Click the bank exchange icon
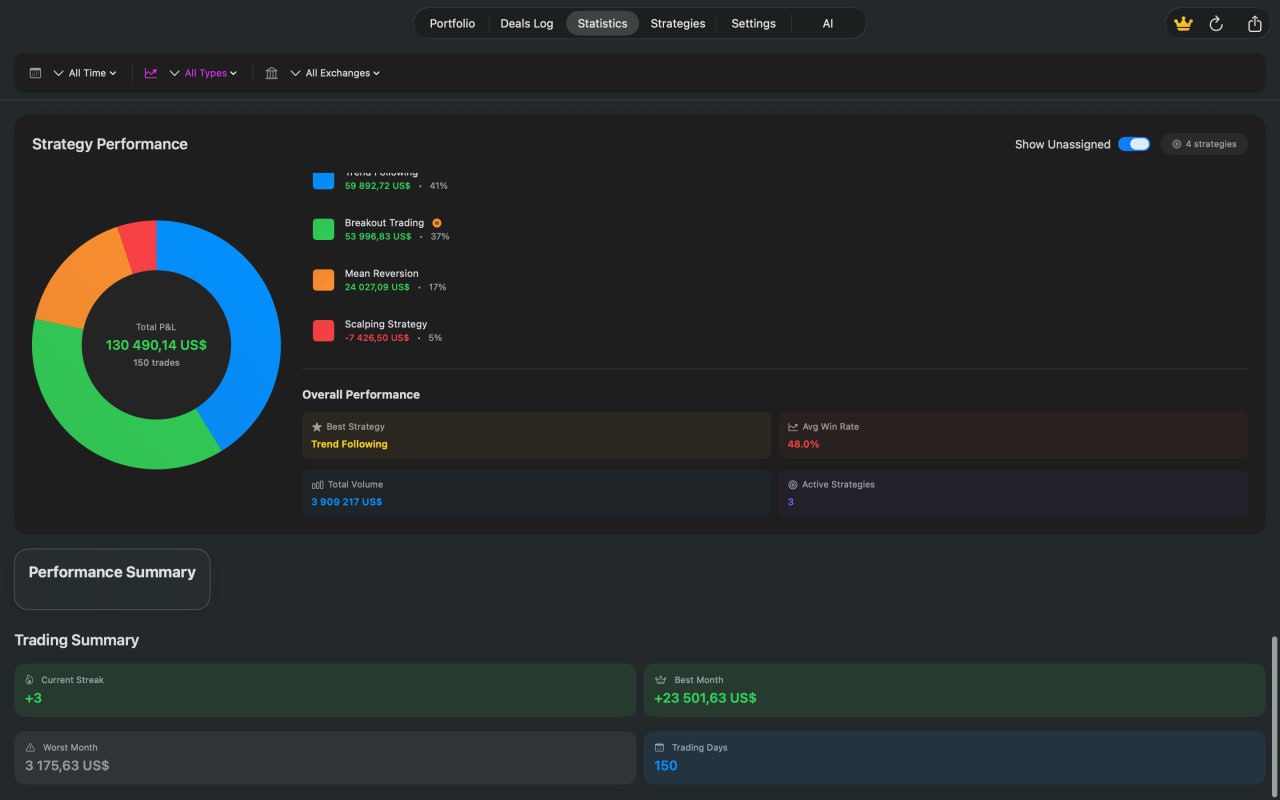The height and width of the screenshot is (800, 1280). click(x=271, y=73)
